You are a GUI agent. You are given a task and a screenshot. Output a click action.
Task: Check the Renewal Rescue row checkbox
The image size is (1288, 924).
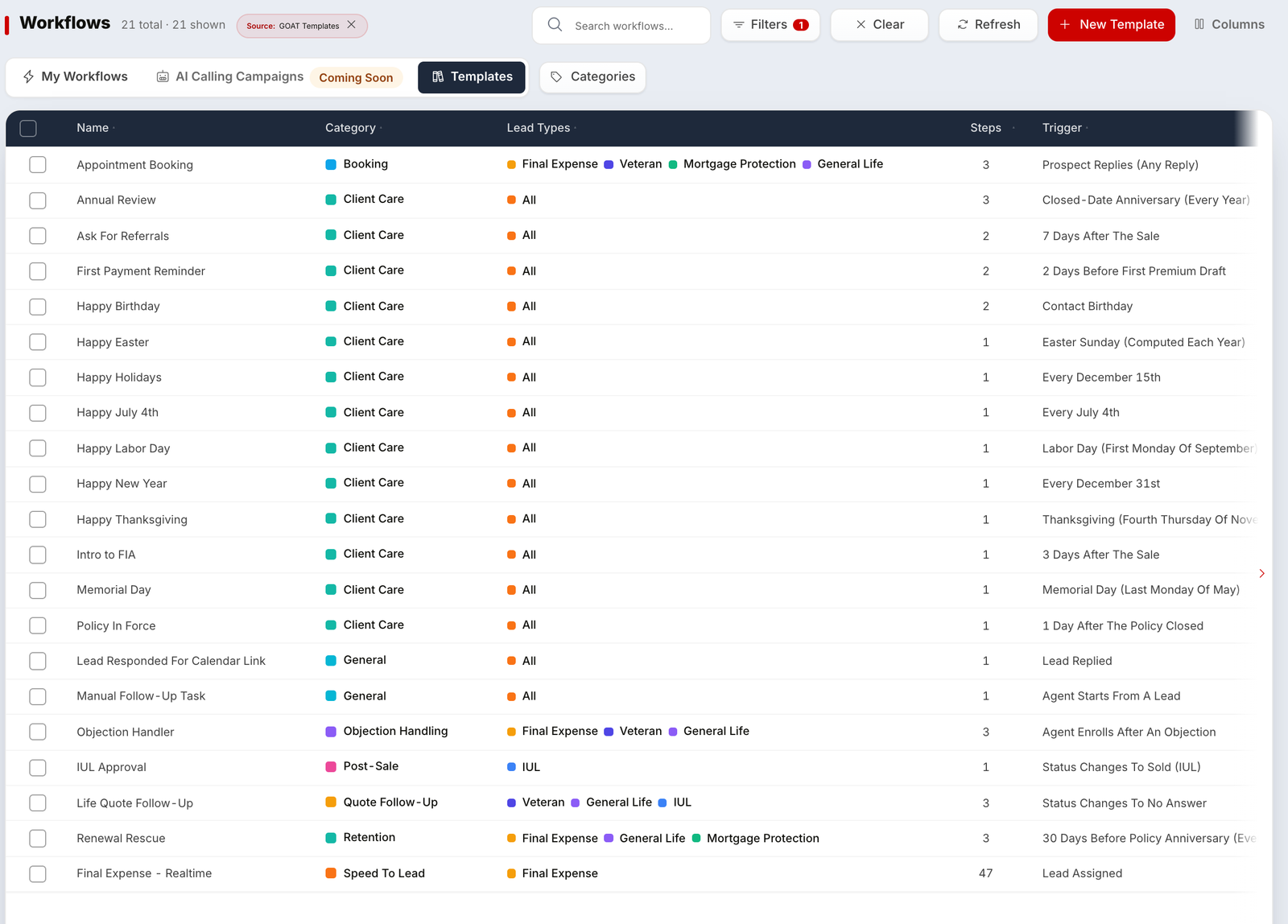tap(38, 838)
